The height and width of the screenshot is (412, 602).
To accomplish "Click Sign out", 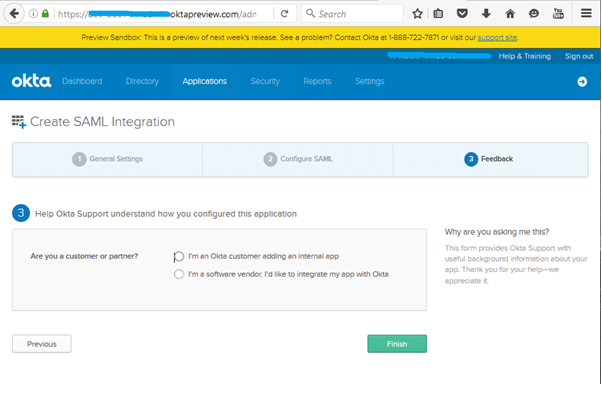I will (579, 56).
